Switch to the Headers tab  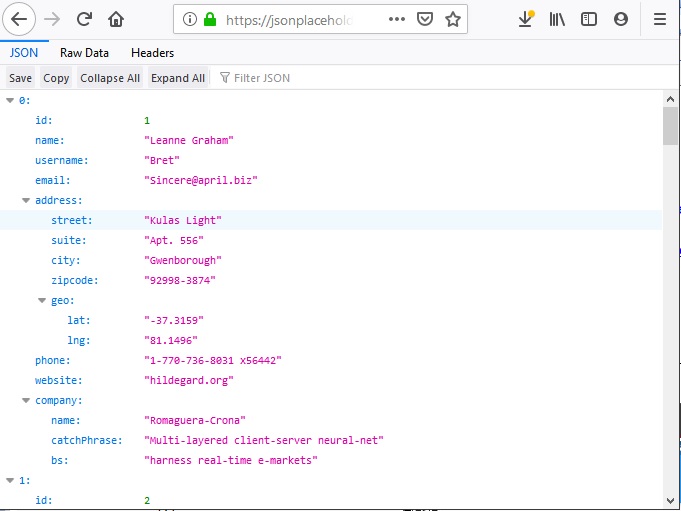(152, 53)
